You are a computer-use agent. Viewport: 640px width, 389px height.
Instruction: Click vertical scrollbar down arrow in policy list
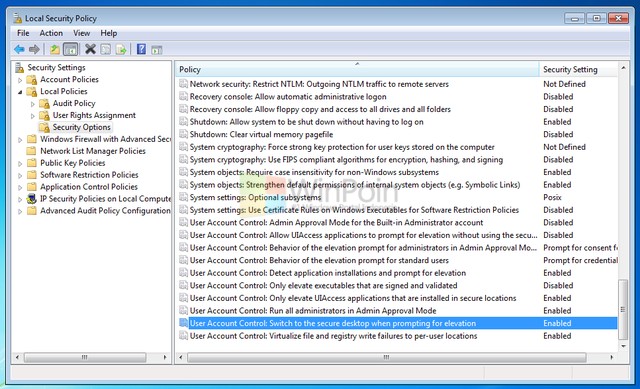[x=623, y=346]
